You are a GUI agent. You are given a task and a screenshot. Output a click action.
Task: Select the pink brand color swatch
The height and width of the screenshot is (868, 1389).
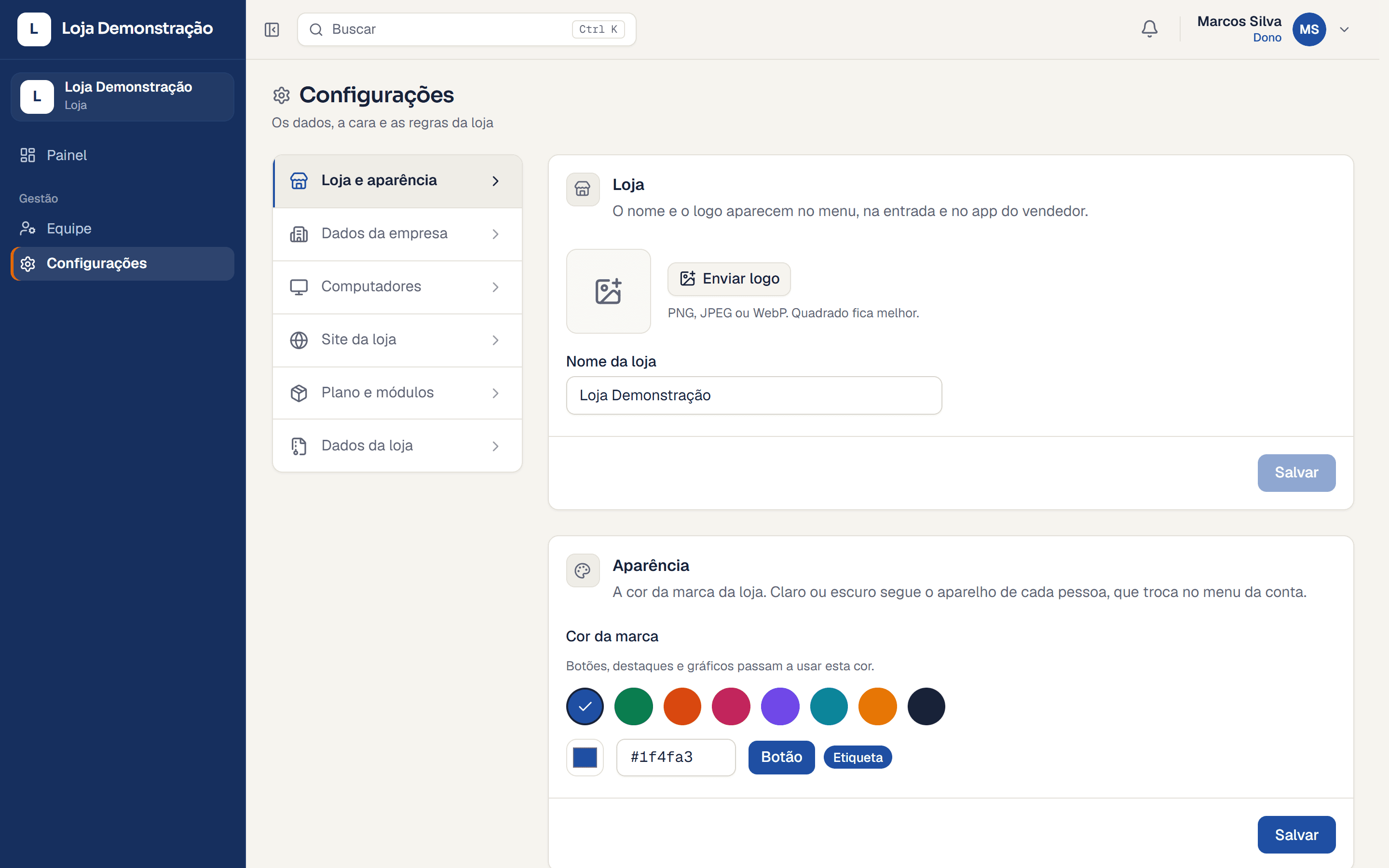point(731,706)
